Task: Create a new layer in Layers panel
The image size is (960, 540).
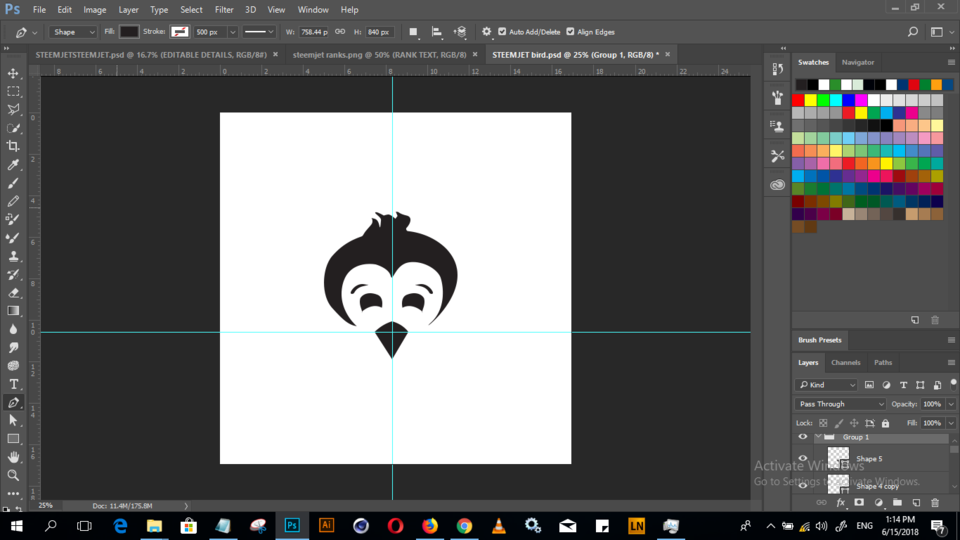Action: 916,503
